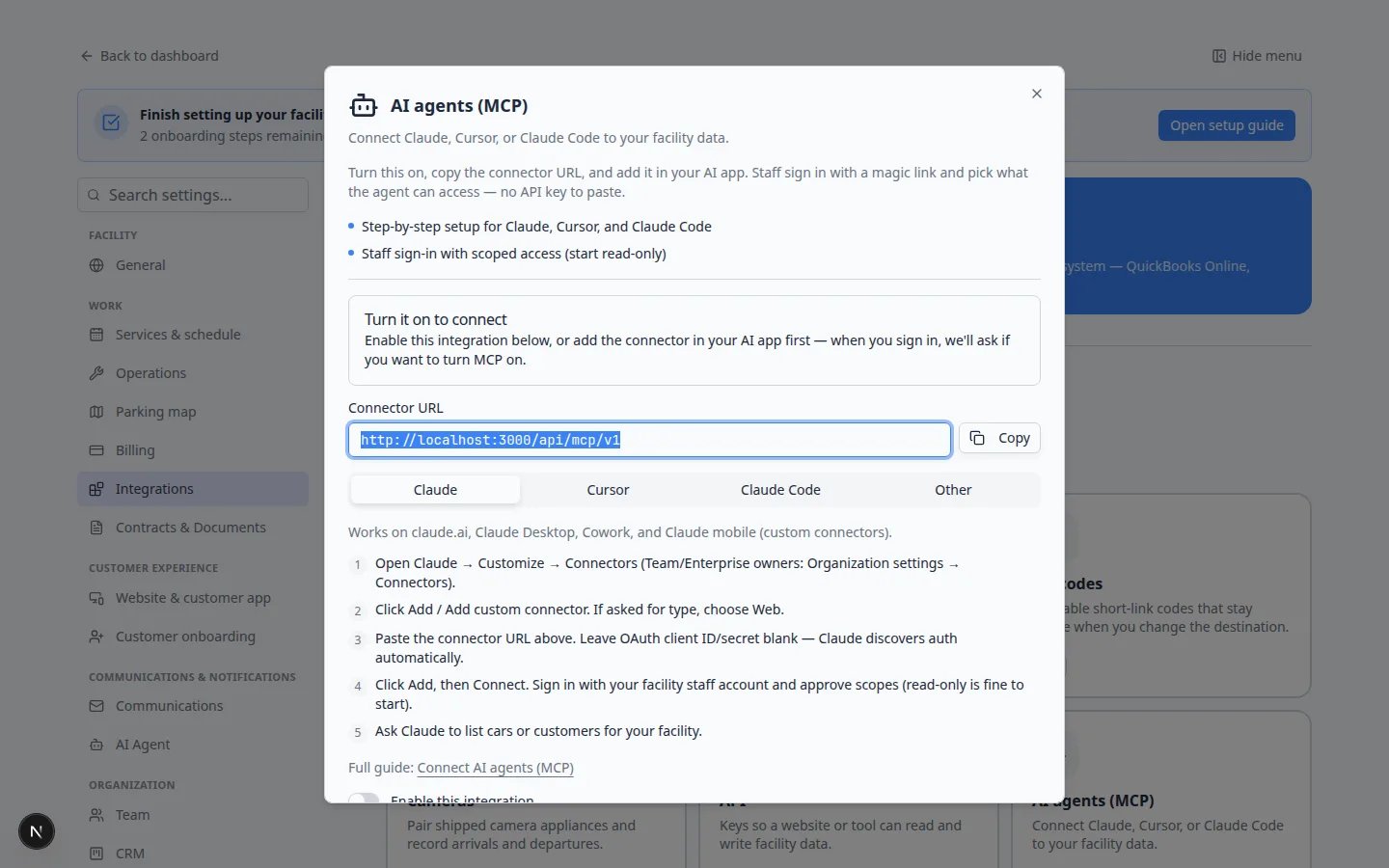Switch to the Claude tab

click(x=435, y=490)
